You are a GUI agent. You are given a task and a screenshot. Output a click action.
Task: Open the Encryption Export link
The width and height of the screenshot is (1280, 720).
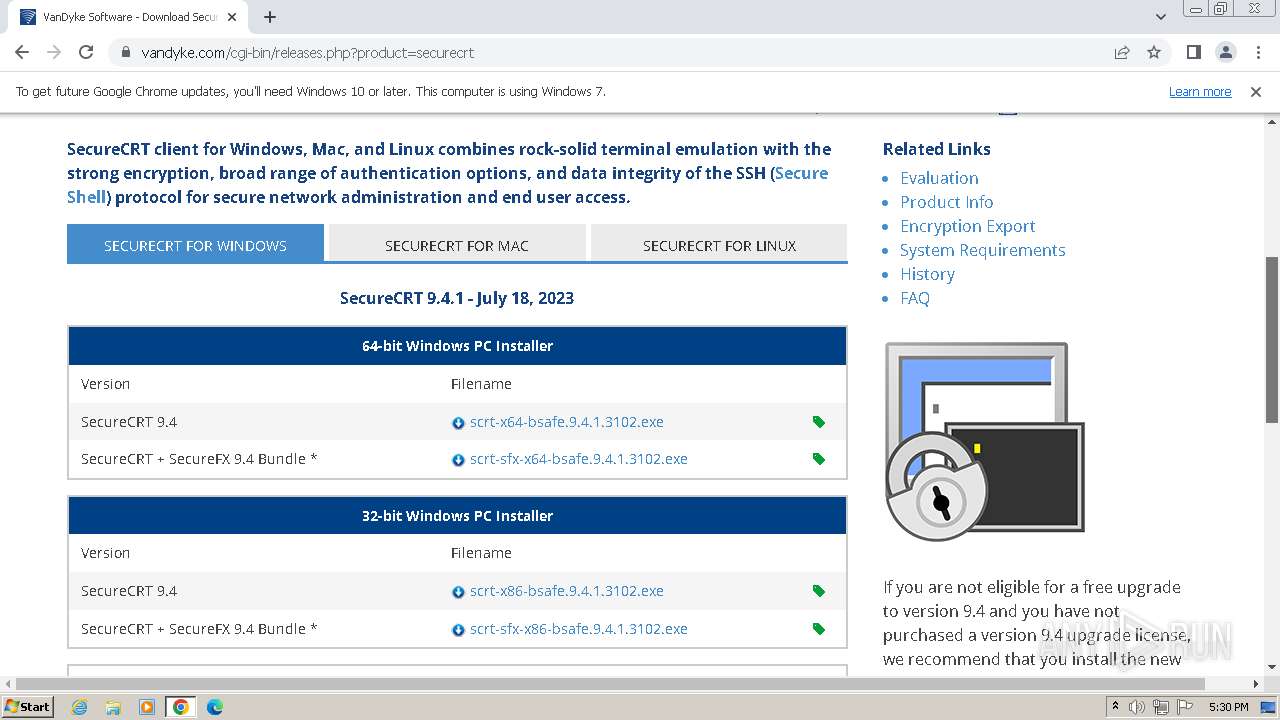[967, 226]
